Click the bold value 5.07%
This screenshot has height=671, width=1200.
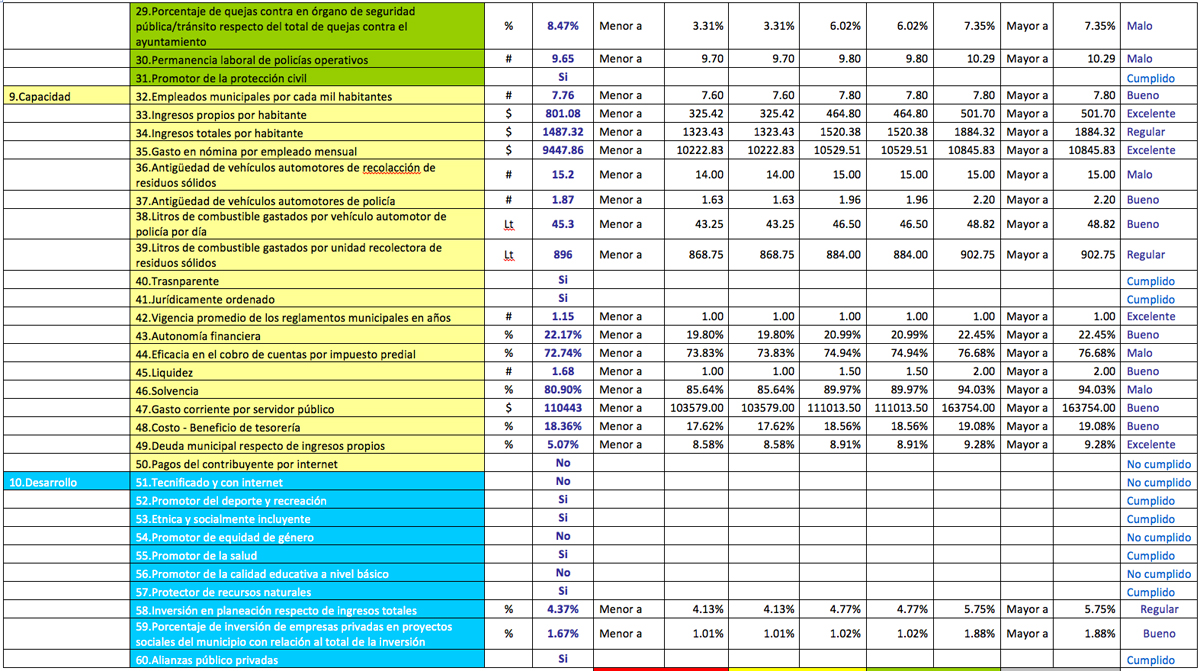tap(563, 445)
